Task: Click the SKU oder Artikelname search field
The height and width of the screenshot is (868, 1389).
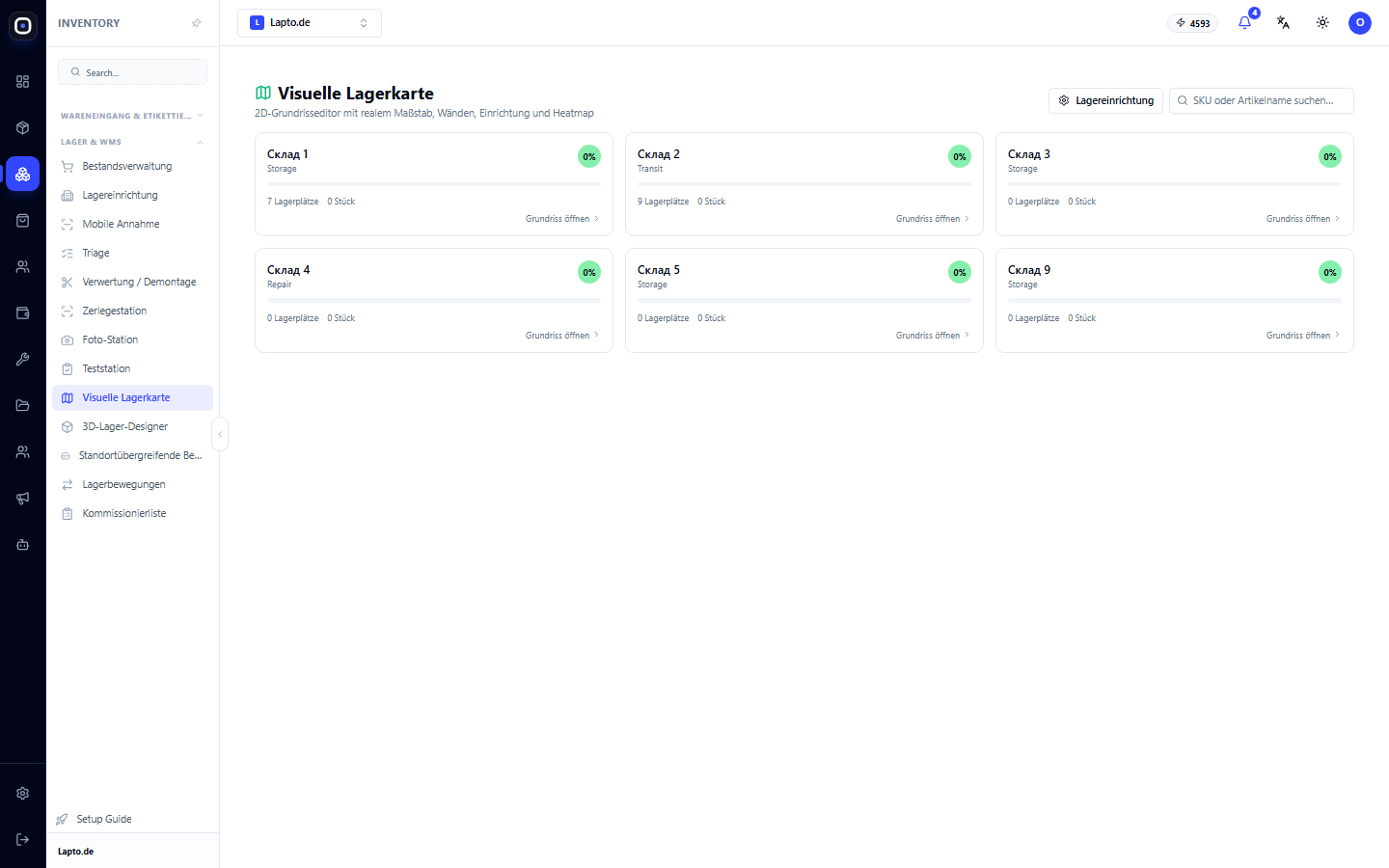Action: coord(1262,100)
